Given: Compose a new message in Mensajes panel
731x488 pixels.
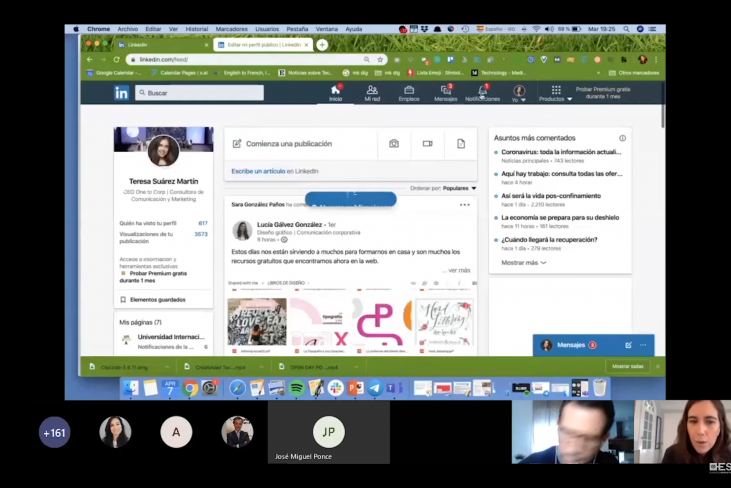Looking at the screenshot, I should click(628, 345).
